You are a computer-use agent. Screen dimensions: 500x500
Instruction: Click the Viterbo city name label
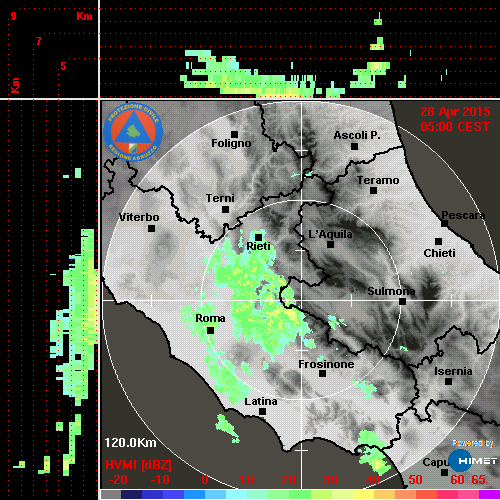(139, 217)
